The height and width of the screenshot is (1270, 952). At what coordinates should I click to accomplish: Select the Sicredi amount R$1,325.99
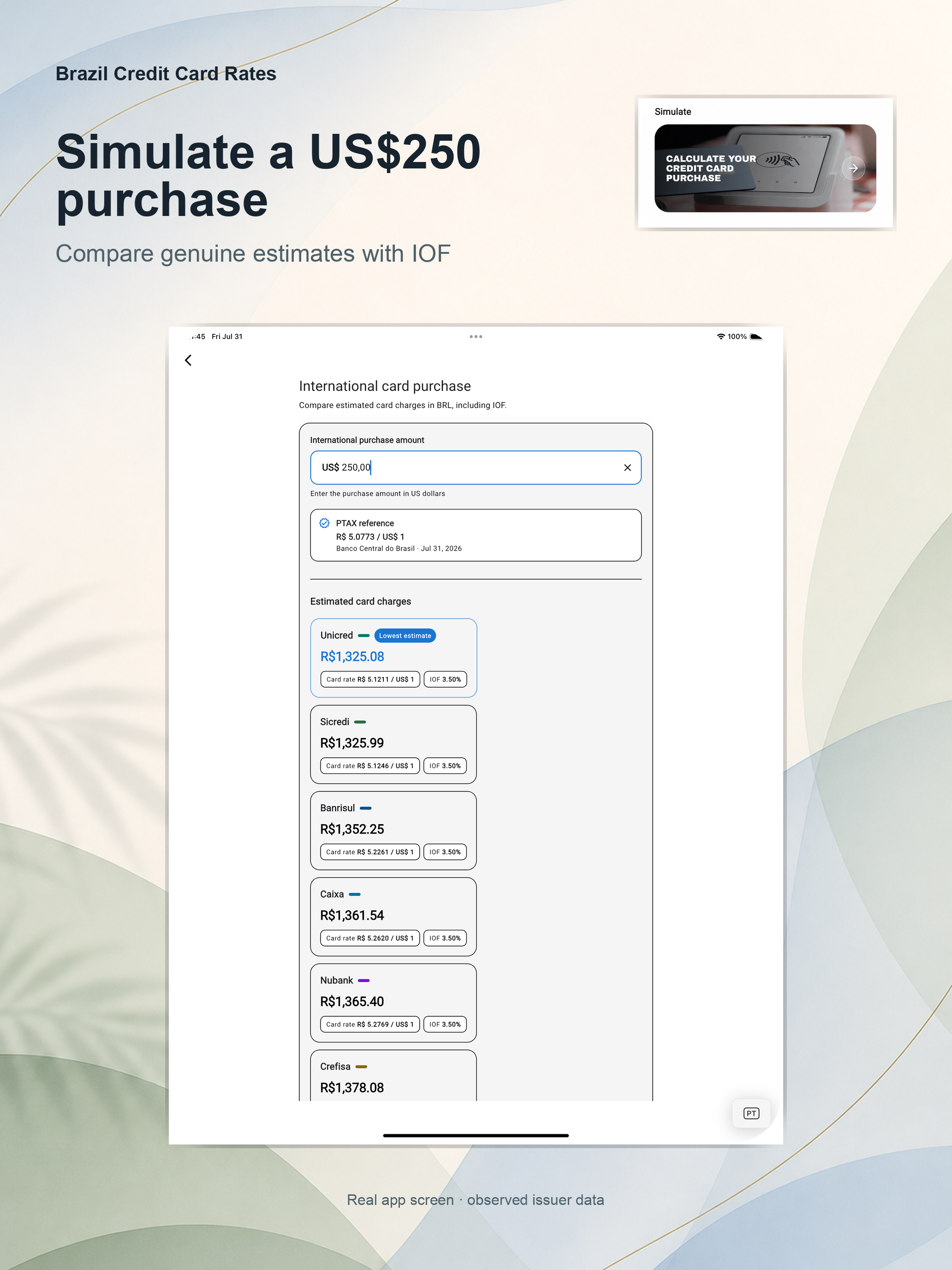(x=352, y=743)
